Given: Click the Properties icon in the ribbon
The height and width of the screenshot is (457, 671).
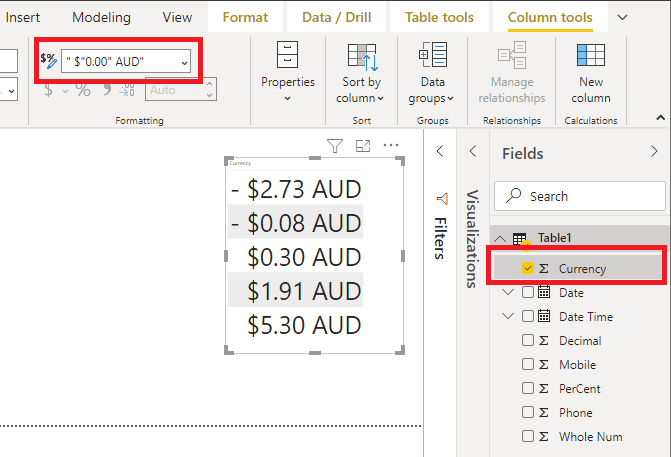Looking at the screenshot, I should coord(287,54).
